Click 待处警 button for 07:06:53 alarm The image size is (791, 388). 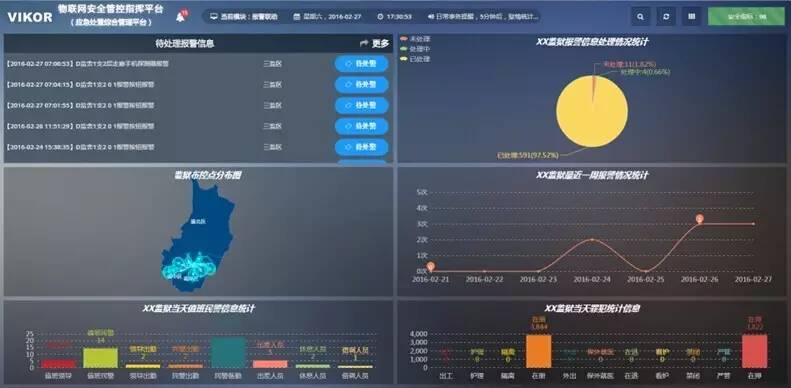click(362, 64)
